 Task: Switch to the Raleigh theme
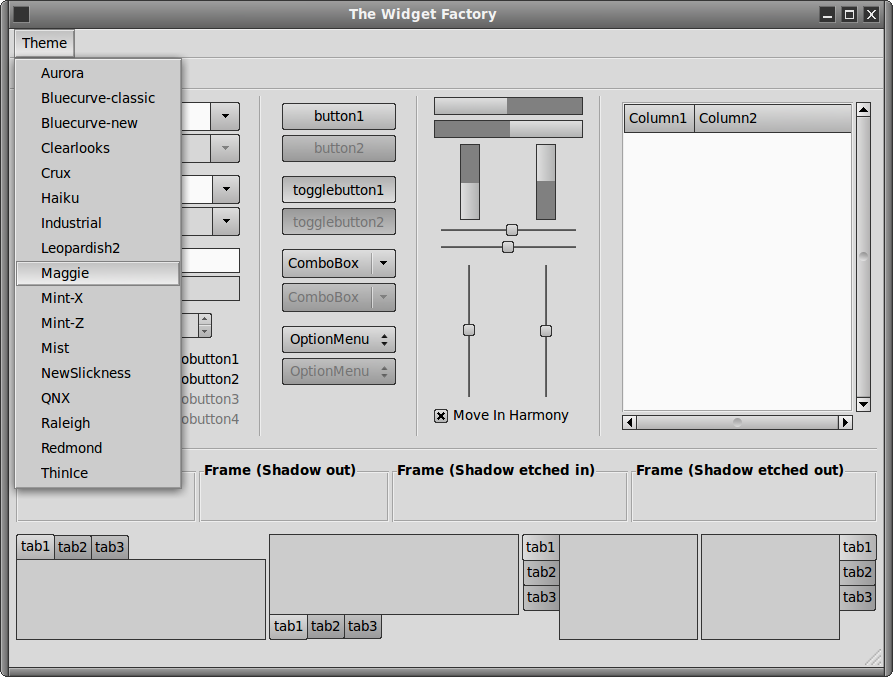[x=98, y=424]
